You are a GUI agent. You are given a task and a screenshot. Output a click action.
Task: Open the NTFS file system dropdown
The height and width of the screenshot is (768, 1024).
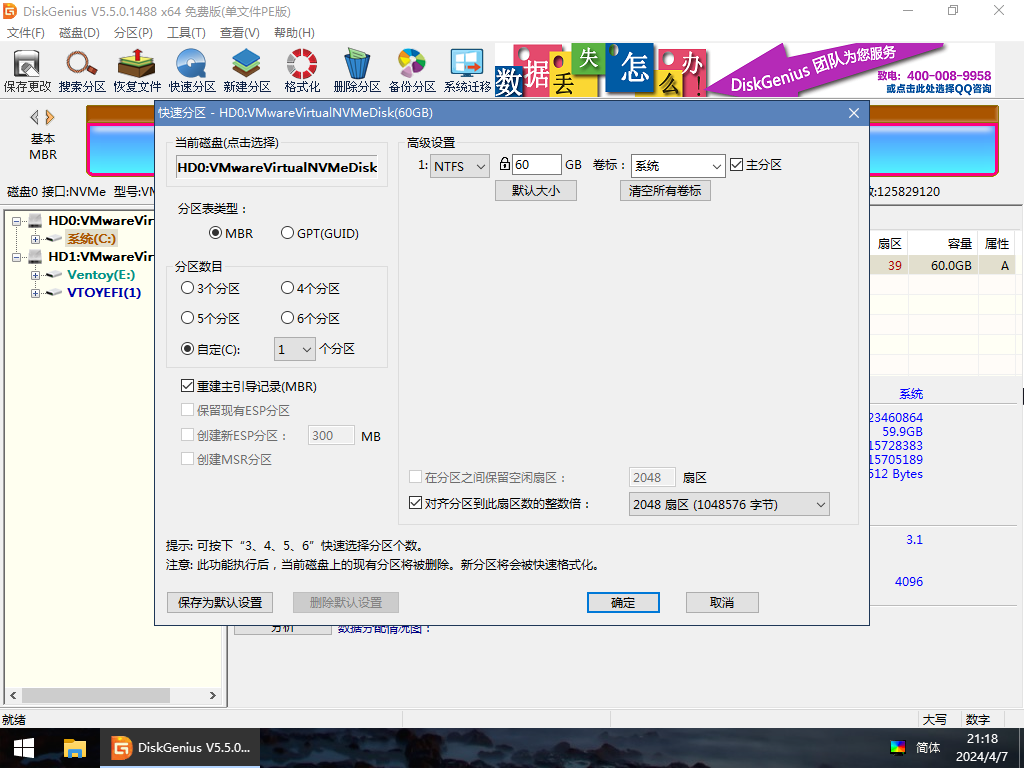[459, 165]
